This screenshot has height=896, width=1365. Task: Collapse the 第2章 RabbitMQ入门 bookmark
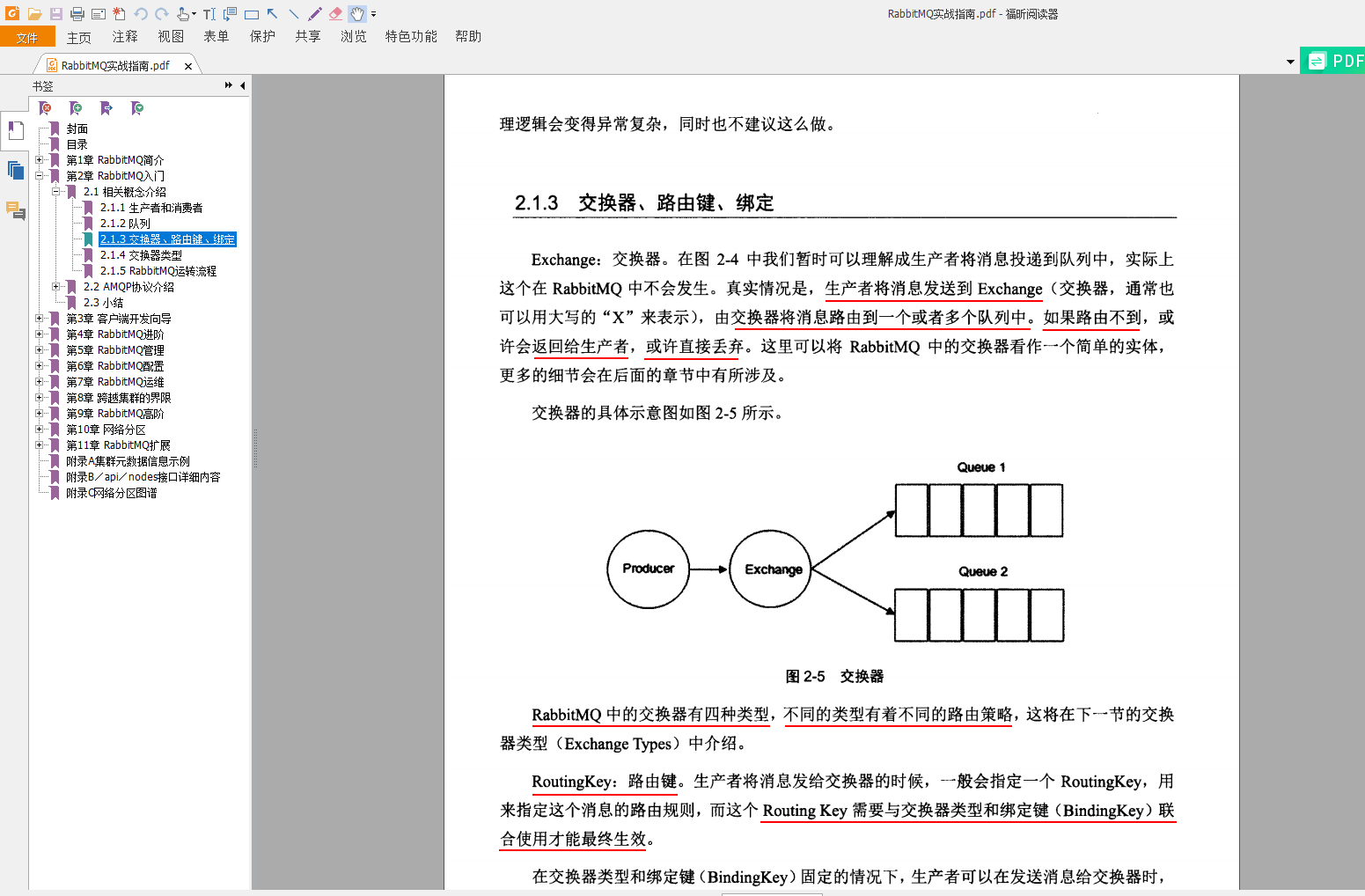coord(39,176)
